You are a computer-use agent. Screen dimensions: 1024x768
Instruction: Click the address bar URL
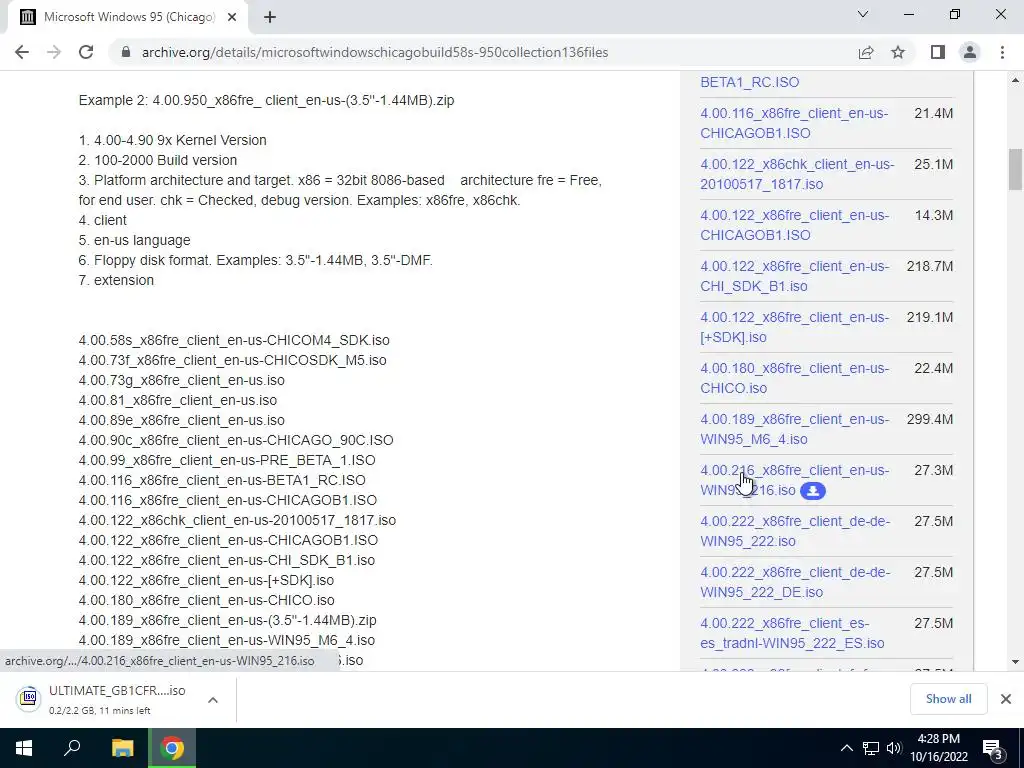pyautogui.click(x=375, y=52)
